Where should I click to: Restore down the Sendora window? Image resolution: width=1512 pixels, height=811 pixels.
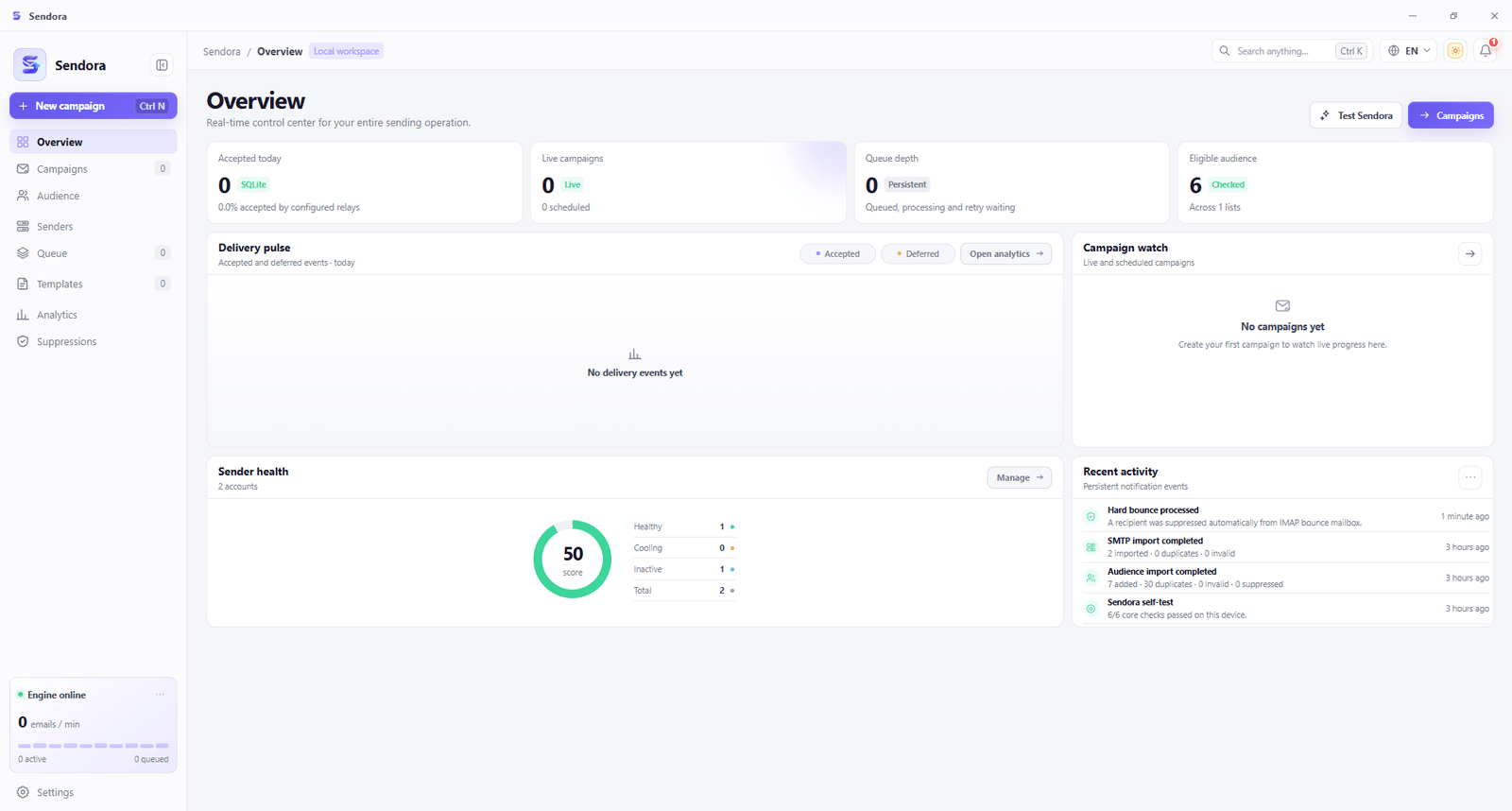(x=1453, y=16)
